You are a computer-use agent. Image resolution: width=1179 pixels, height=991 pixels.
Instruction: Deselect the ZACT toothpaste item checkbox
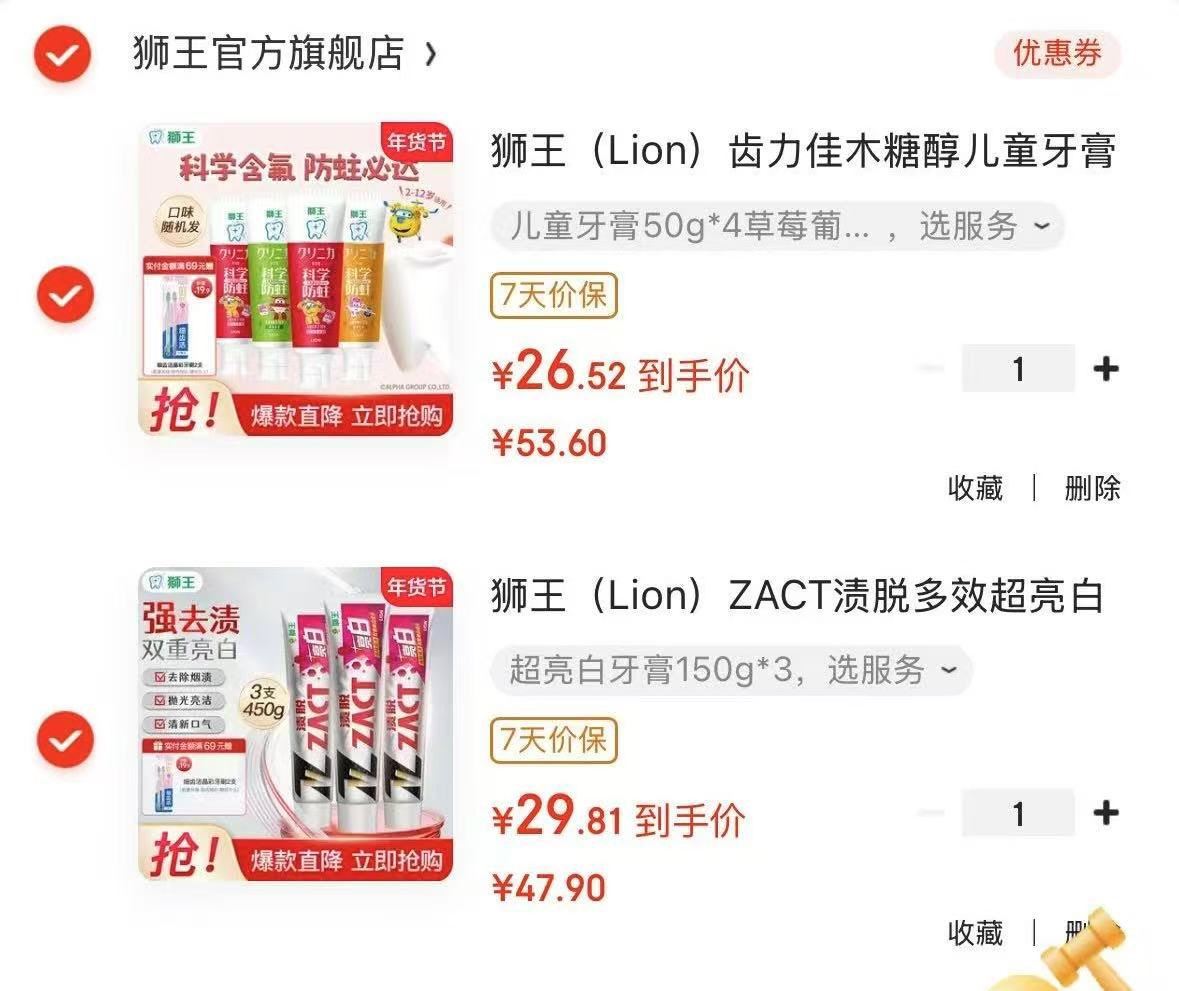[x=65, y=739]
